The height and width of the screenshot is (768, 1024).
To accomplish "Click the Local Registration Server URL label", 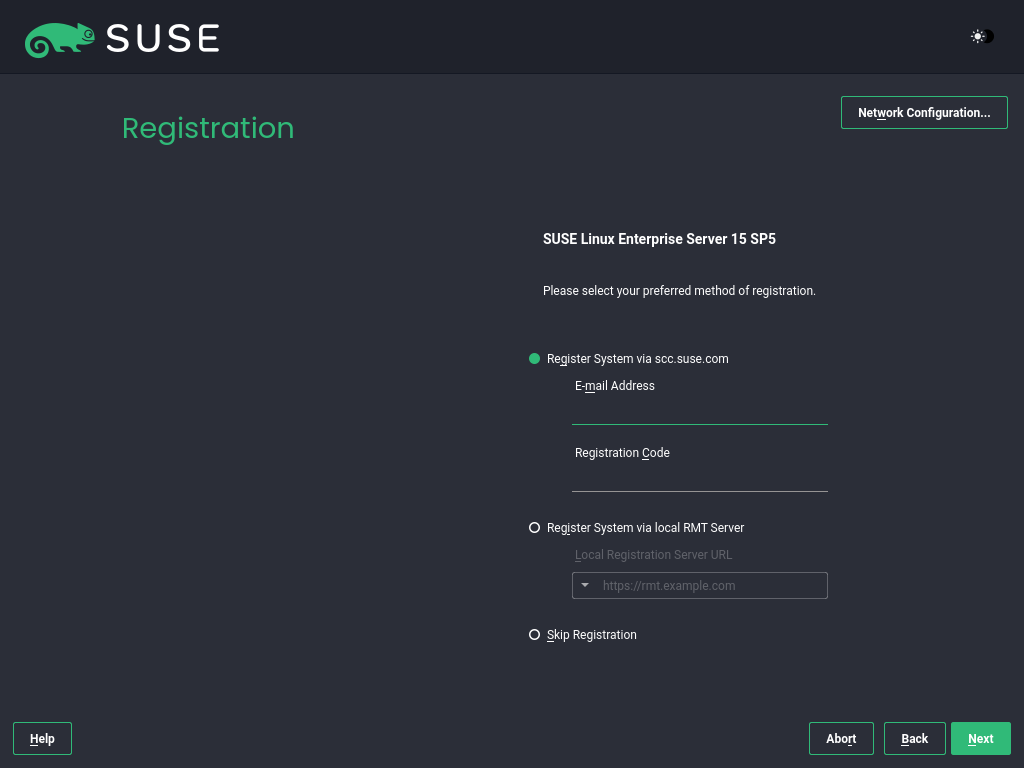I will pos(653,554).
